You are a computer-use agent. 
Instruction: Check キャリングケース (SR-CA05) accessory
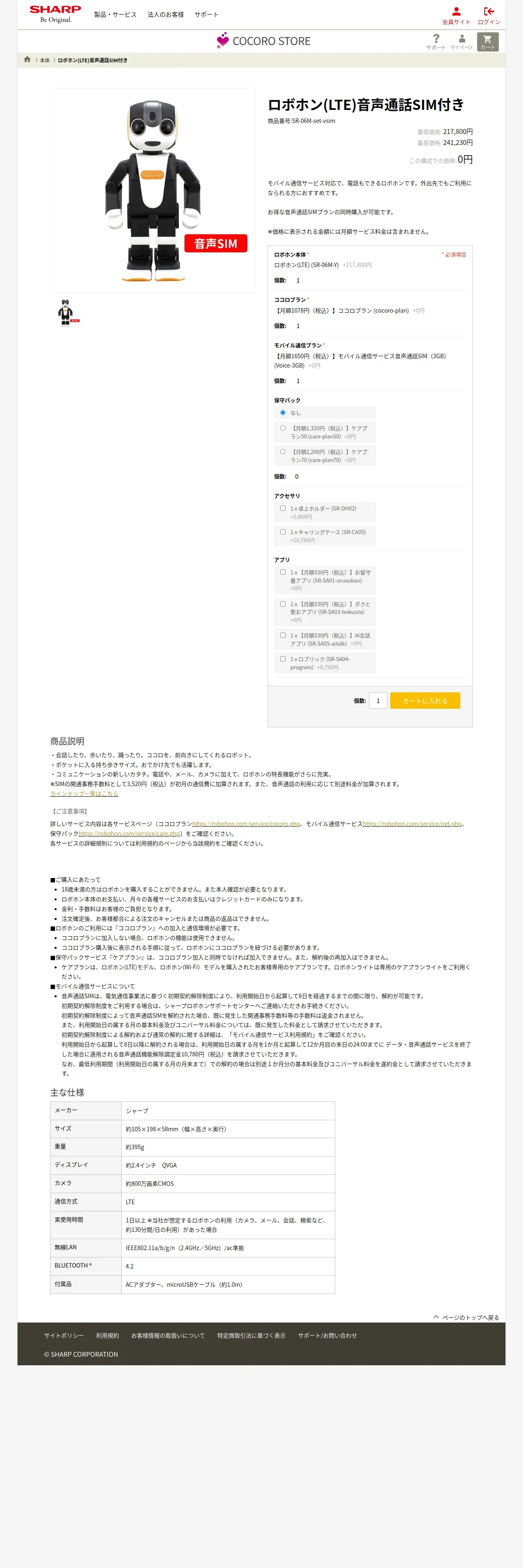click(283, 532)
